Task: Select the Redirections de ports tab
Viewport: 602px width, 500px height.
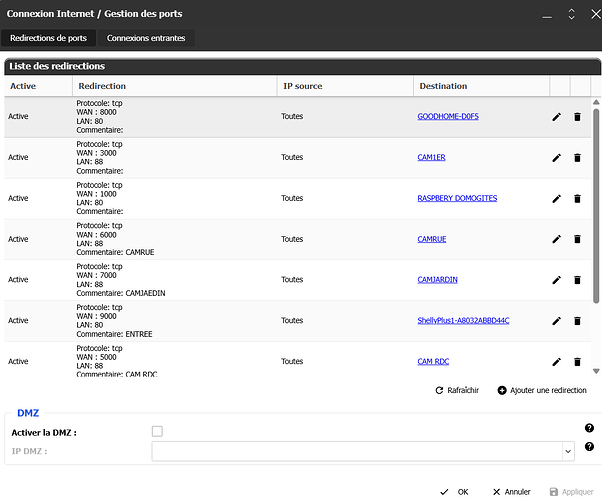Action: tap(48, 38)
